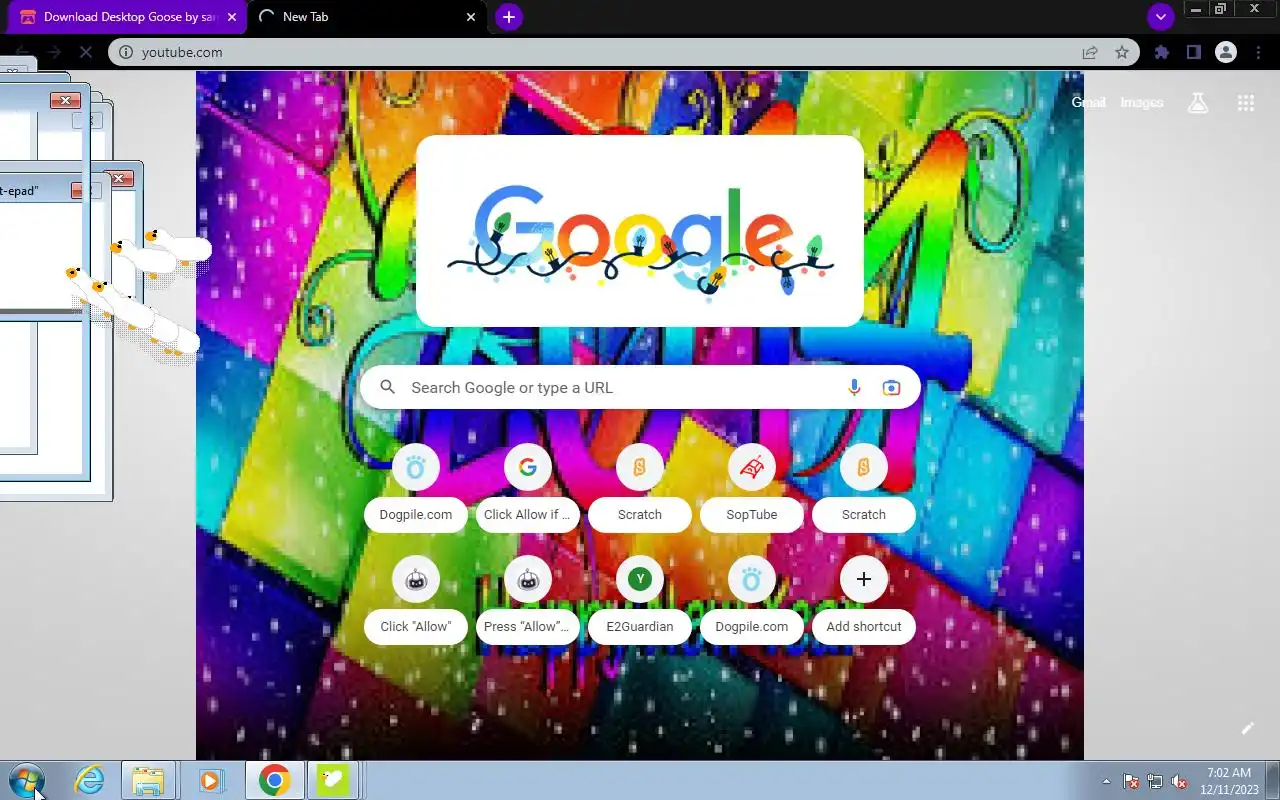Image resolution: width=1280 pixels, height=800 pixels.
Task: Switch to the Download Desktop Goose tab
Action: click(125, 17)
